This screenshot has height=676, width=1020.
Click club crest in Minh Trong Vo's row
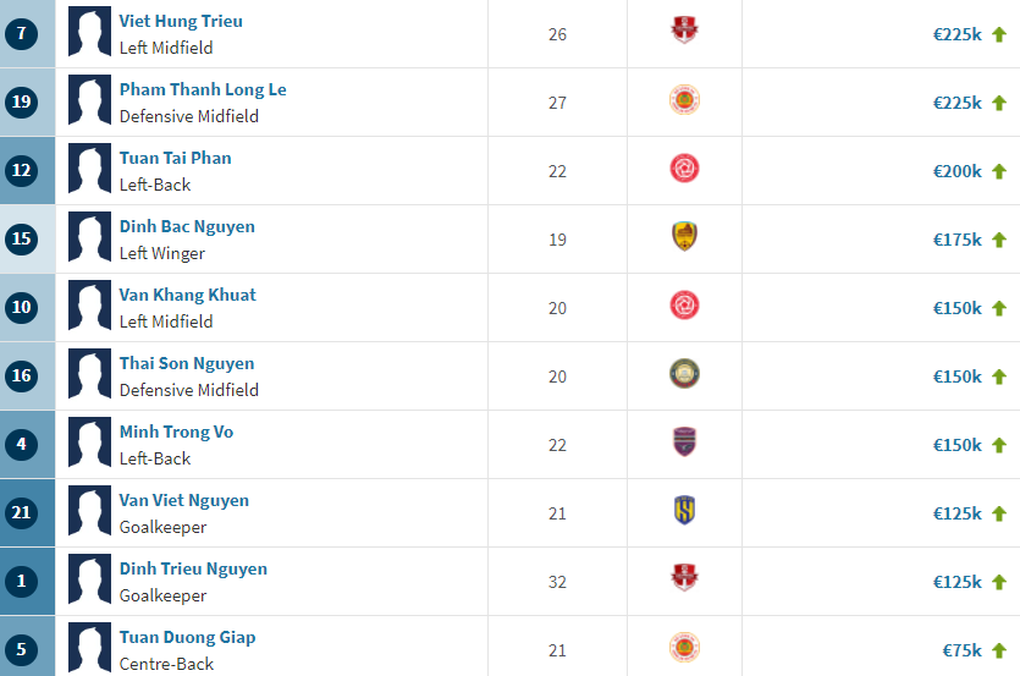tap(684, 443)
